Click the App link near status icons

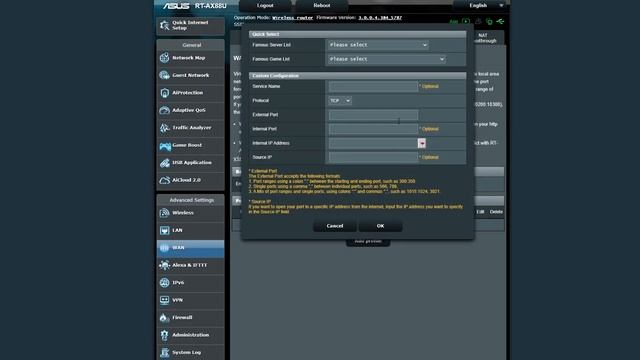point(453,22)
